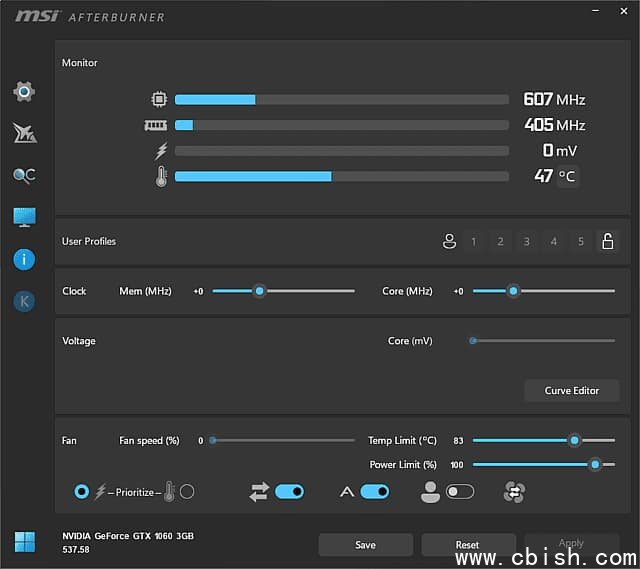Viewport: 640px width, 569px height.
Task: Click the GPU core clock chip icon
Action: point(159,99)
